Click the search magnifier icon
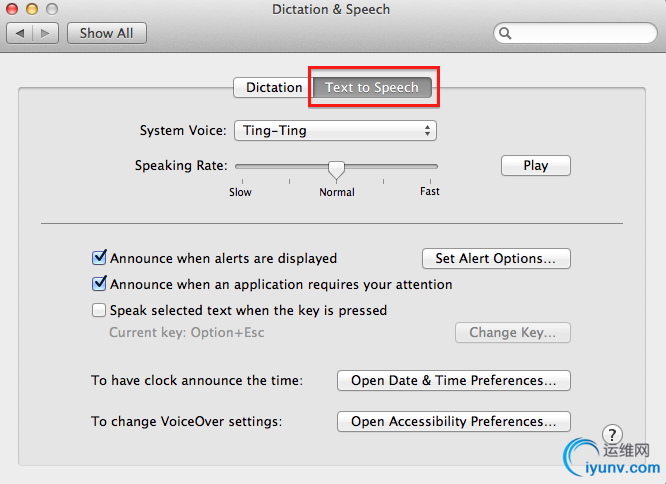The width and height of the screenshot is (666, 484). [x=506, y=33]
